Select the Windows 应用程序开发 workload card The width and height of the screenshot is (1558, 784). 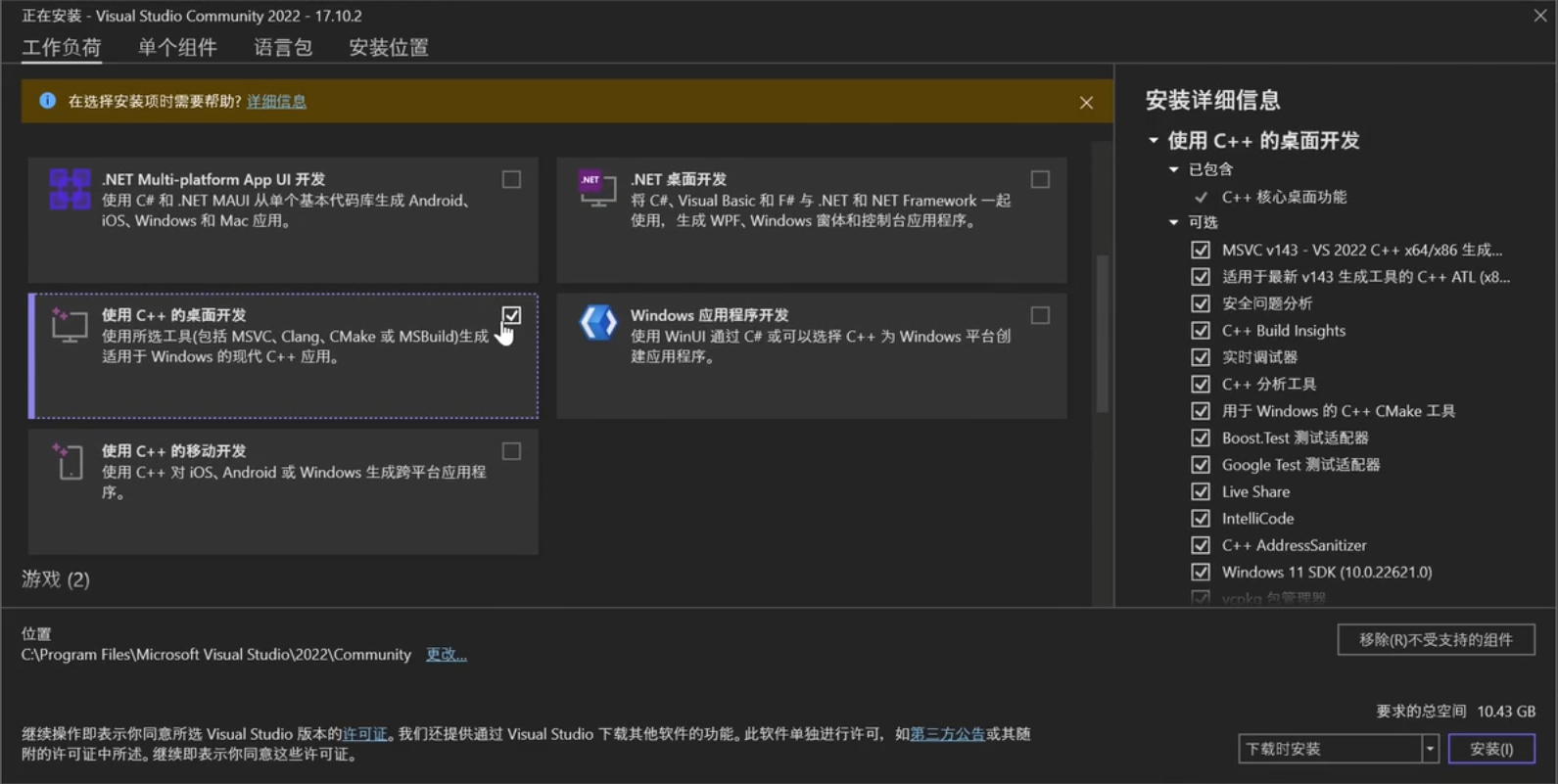coord(812,356)
